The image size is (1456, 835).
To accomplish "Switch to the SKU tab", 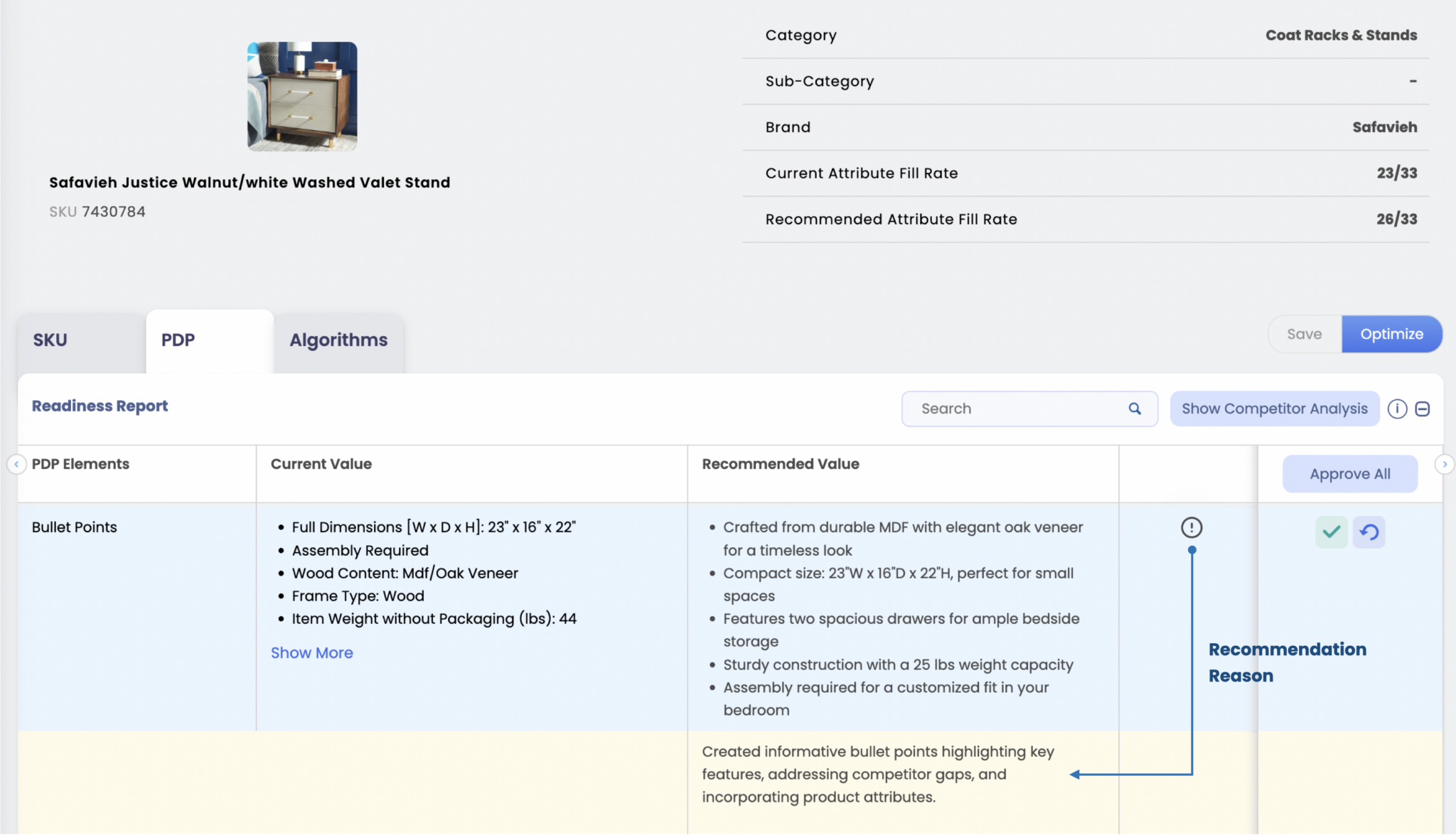I will point(50,340).
